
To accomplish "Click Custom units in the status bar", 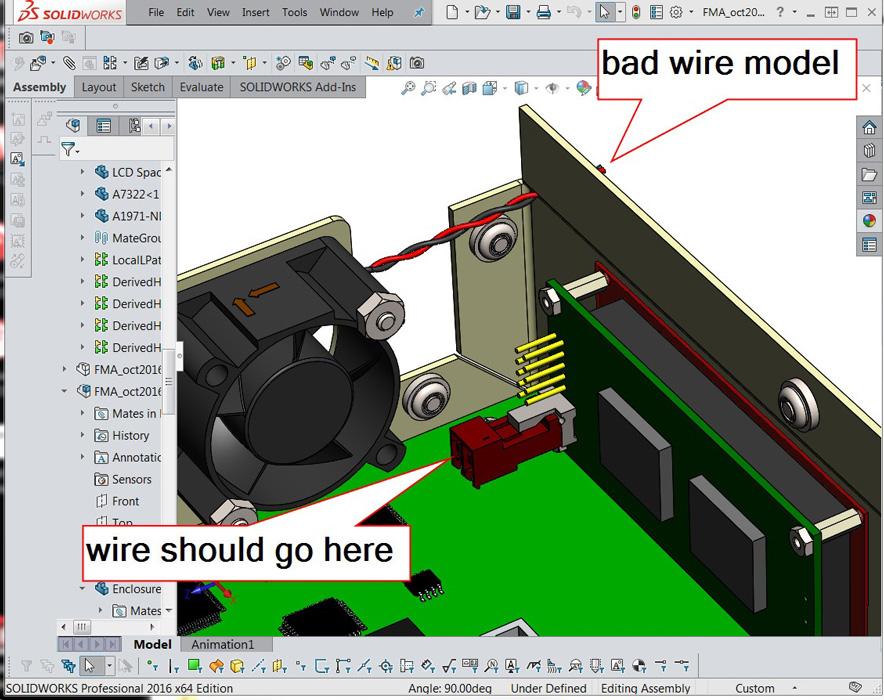I will 754,688.
